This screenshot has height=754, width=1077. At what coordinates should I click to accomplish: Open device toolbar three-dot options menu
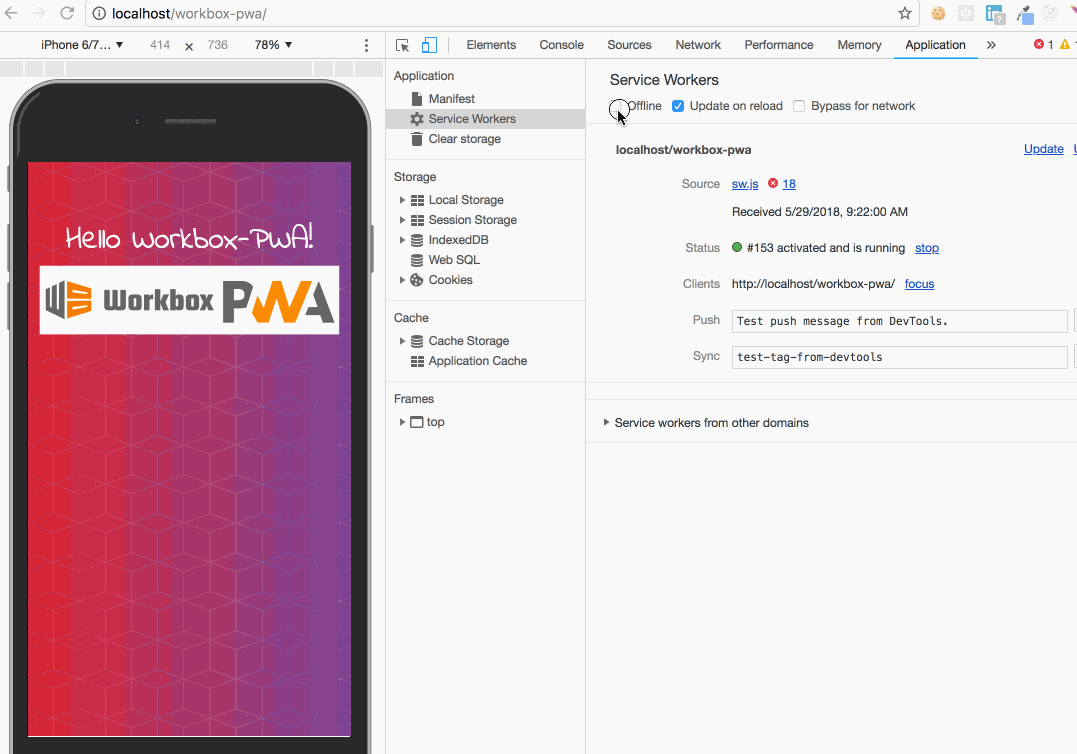pos(367,46)
